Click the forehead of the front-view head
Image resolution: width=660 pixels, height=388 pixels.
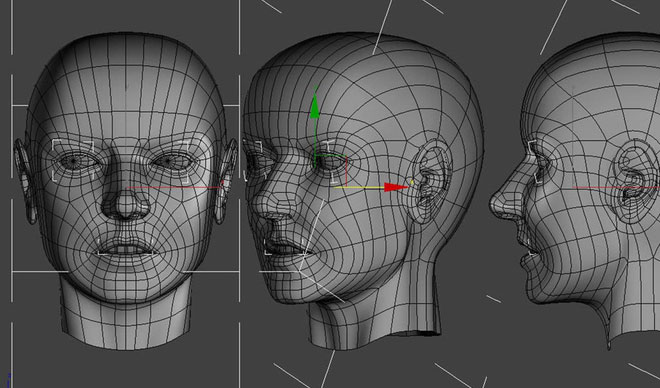(125, 97)
